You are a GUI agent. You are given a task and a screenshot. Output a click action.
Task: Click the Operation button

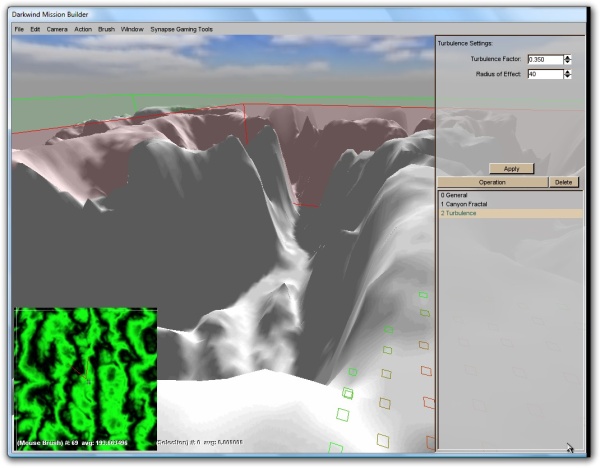tap(492, 183)
